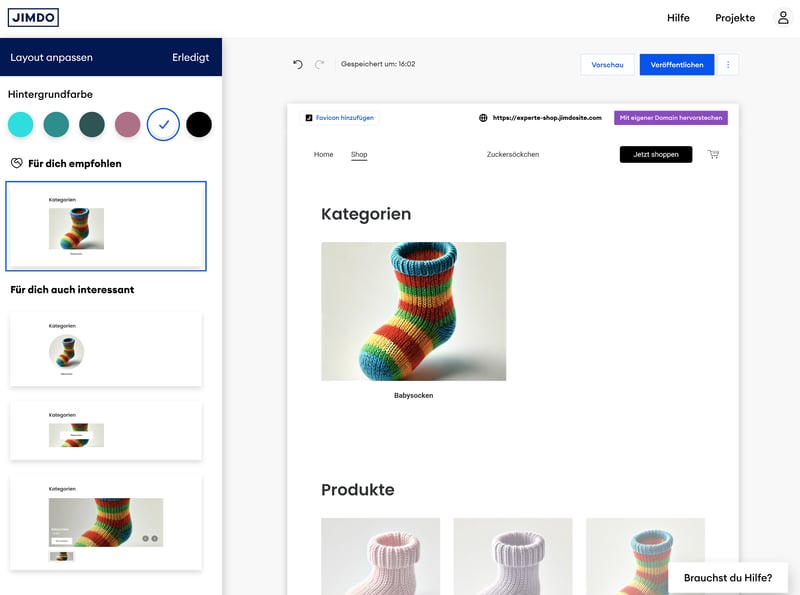
Task: Open the user account icon
Action: [783, 18]
